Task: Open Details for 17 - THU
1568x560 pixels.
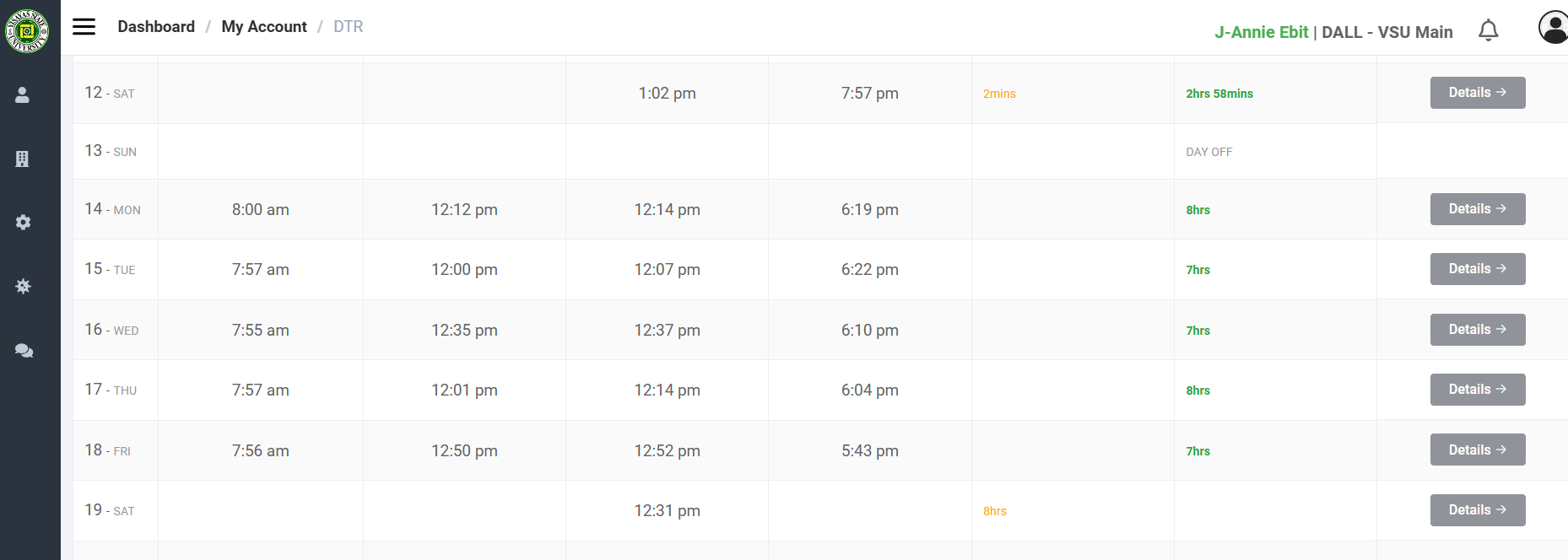Action: click(x=1477, y=390)
